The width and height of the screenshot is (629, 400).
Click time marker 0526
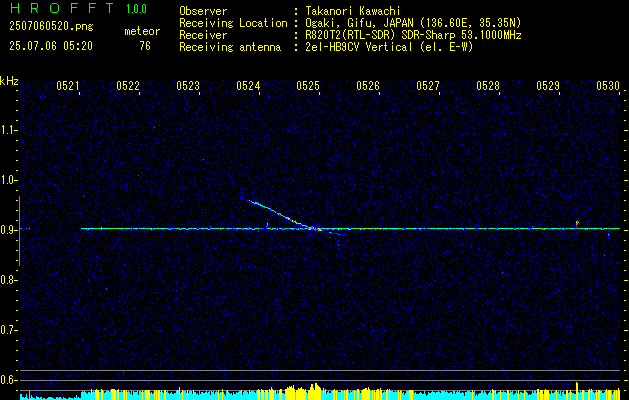pos(368,85)
